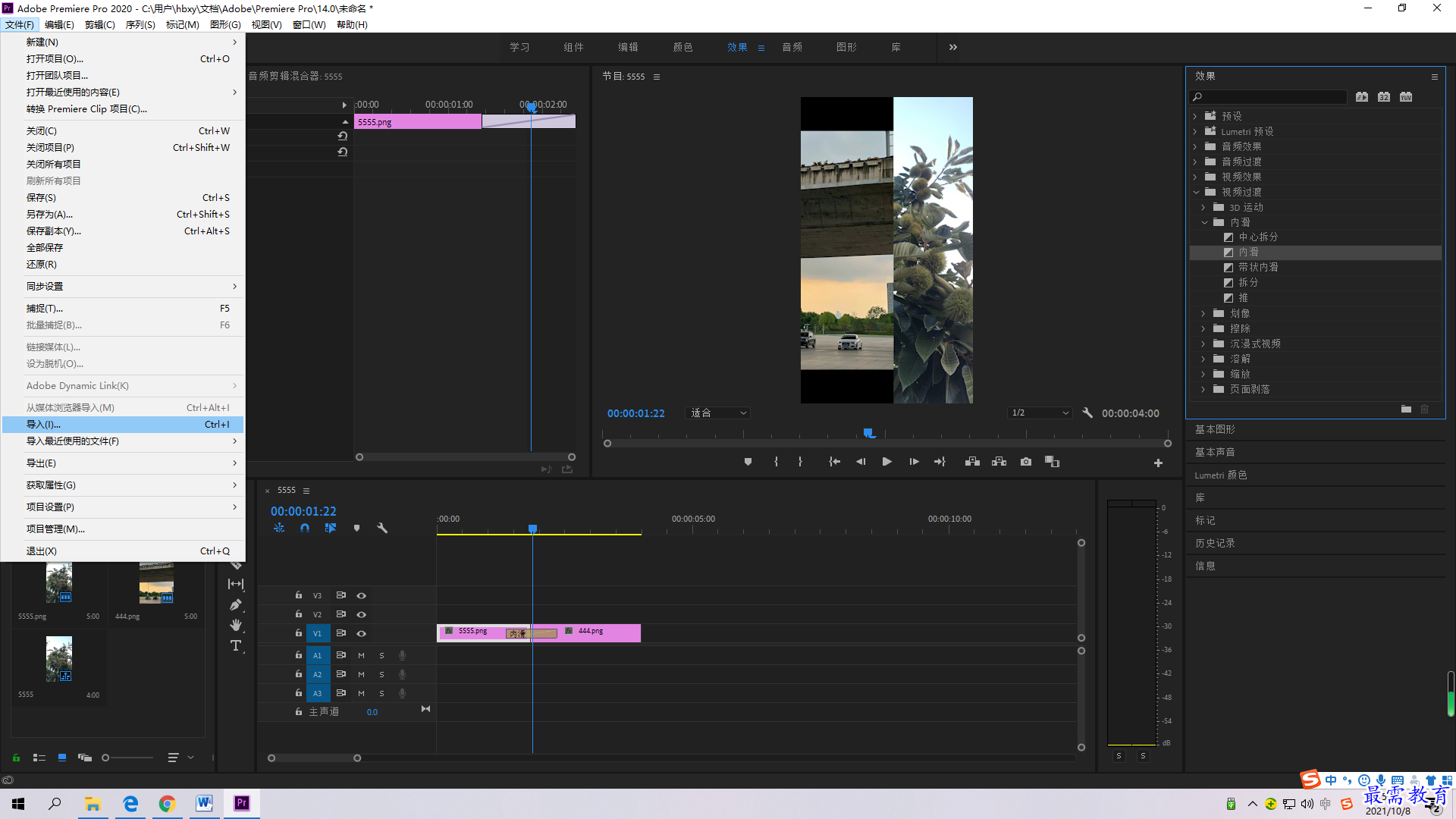Show more workspaces double-chevron

[x=953, y=47]
